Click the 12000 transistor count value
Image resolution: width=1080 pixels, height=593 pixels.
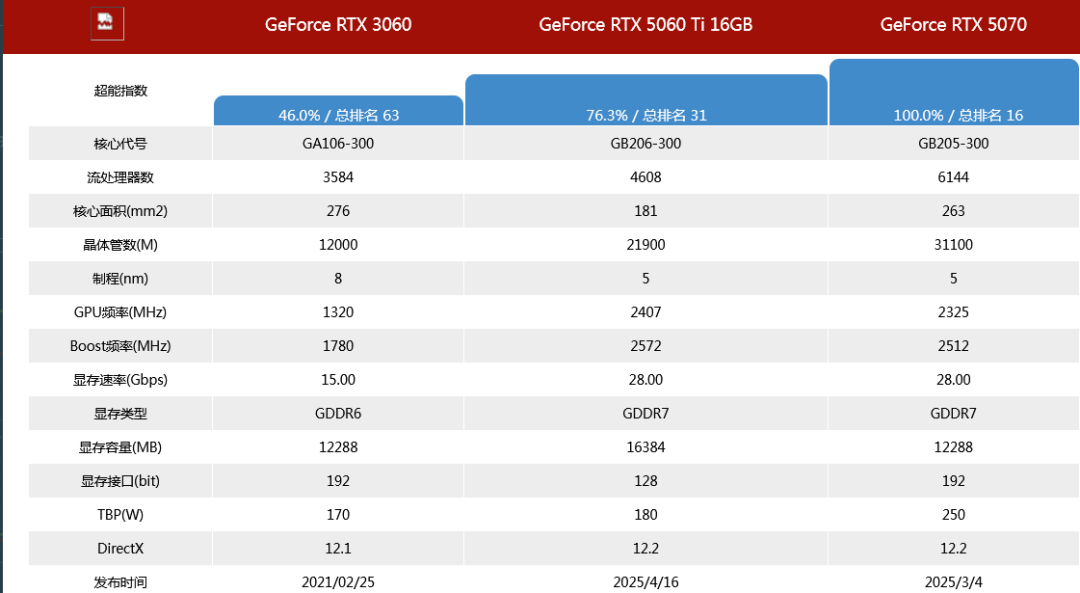click(338, 245)
